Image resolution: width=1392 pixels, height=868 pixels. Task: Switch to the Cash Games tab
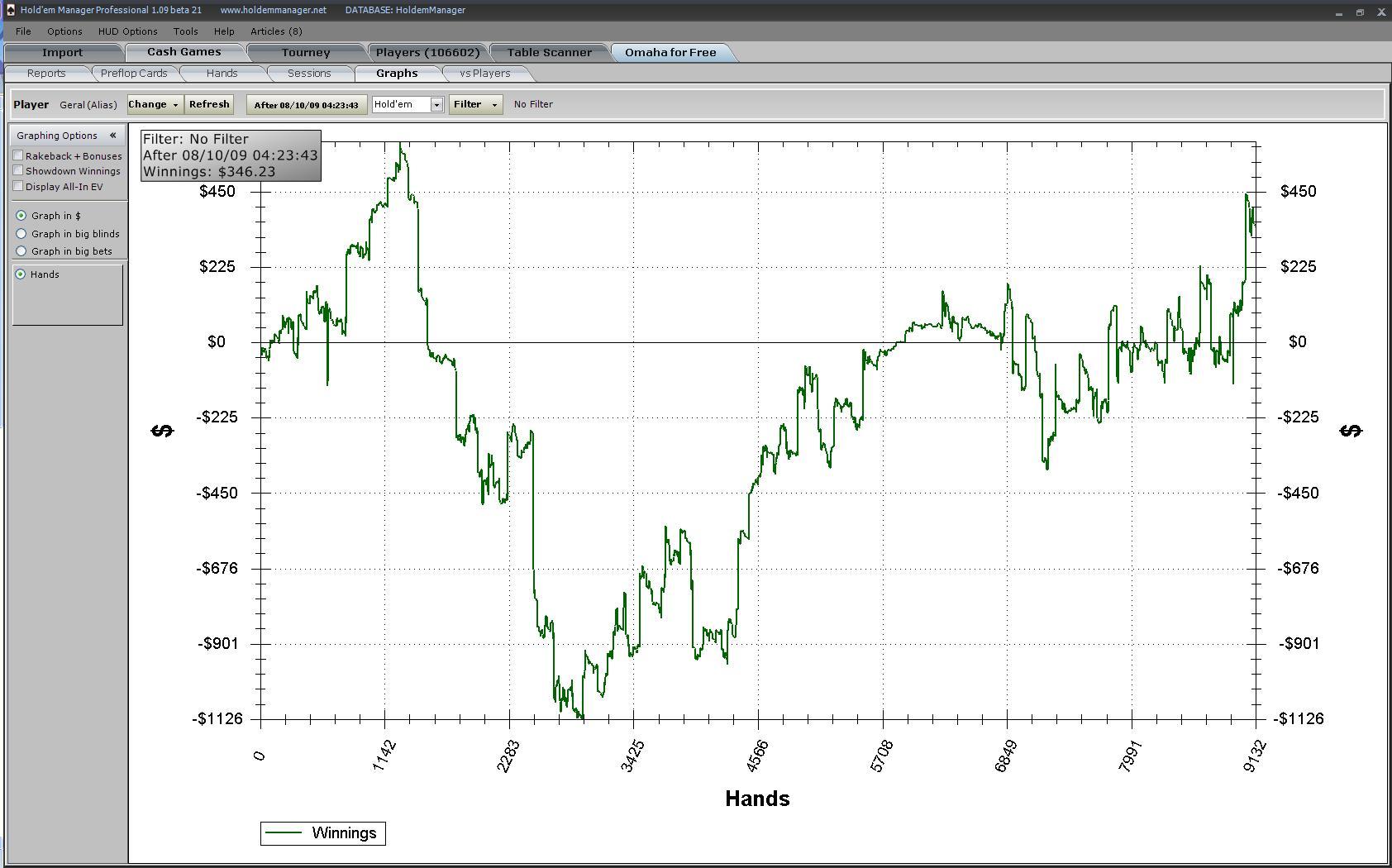[184, 52]
